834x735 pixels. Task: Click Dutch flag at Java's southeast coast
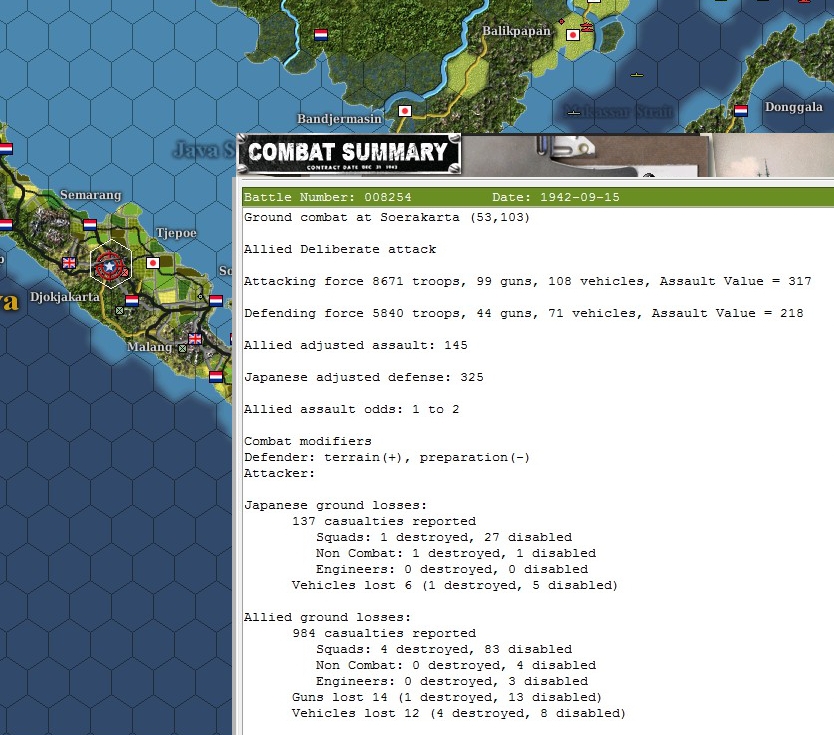tap(216, 377)
